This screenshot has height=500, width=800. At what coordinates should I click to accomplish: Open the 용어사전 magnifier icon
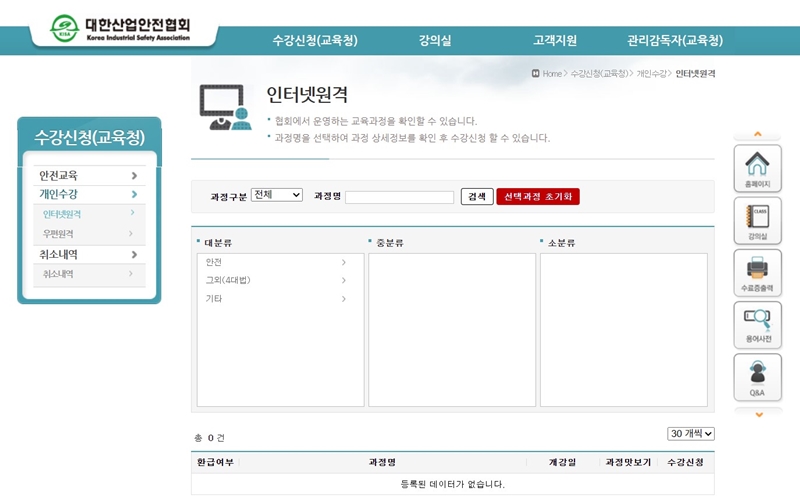757,325
